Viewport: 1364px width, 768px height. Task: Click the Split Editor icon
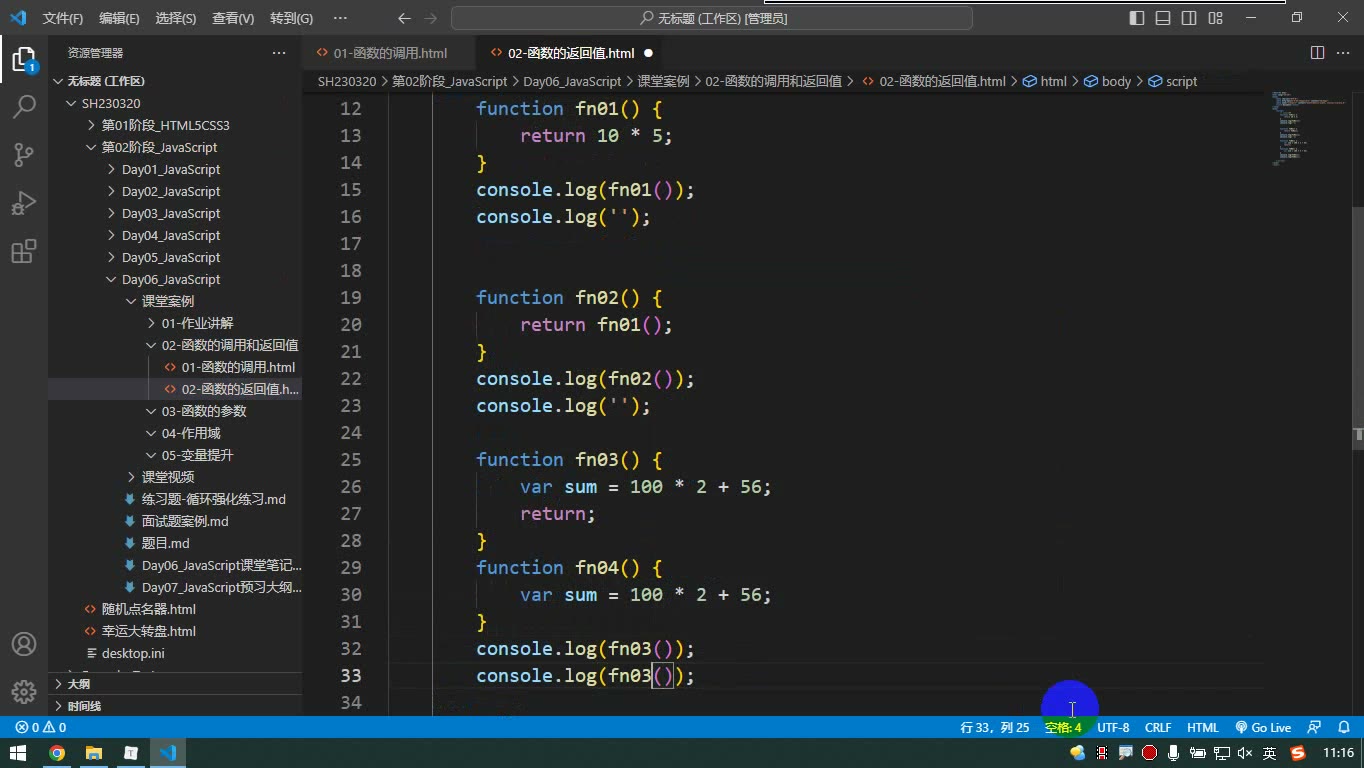[x=1318, y=53]
